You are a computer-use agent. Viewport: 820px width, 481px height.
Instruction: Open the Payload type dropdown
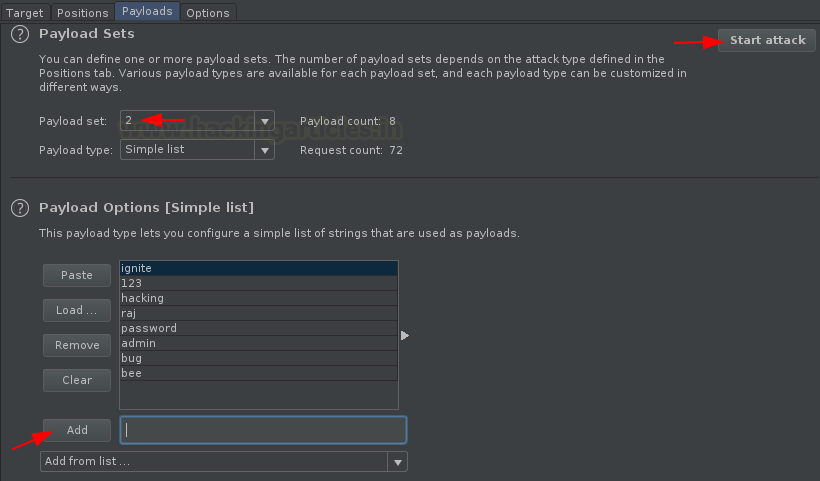264,150
